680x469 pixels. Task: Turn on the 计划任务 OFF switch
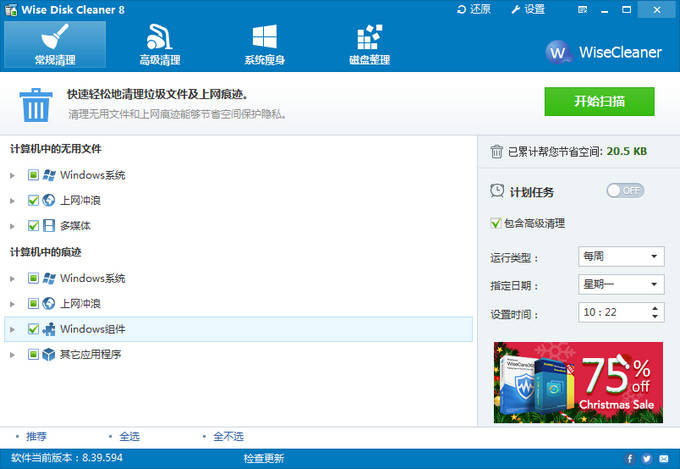click(625, 190)
